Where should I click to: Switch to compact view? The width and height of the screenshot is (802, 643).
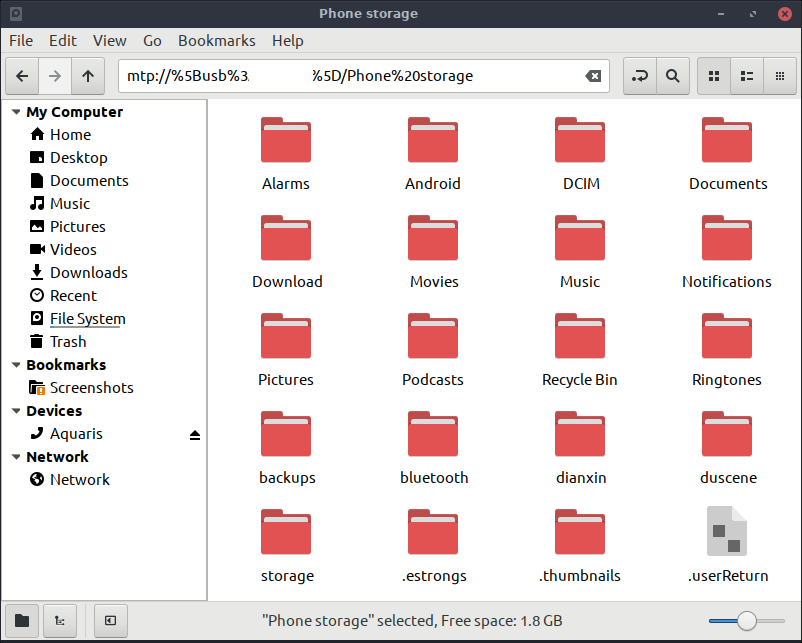pyautogui.click(x=778, y=76)
